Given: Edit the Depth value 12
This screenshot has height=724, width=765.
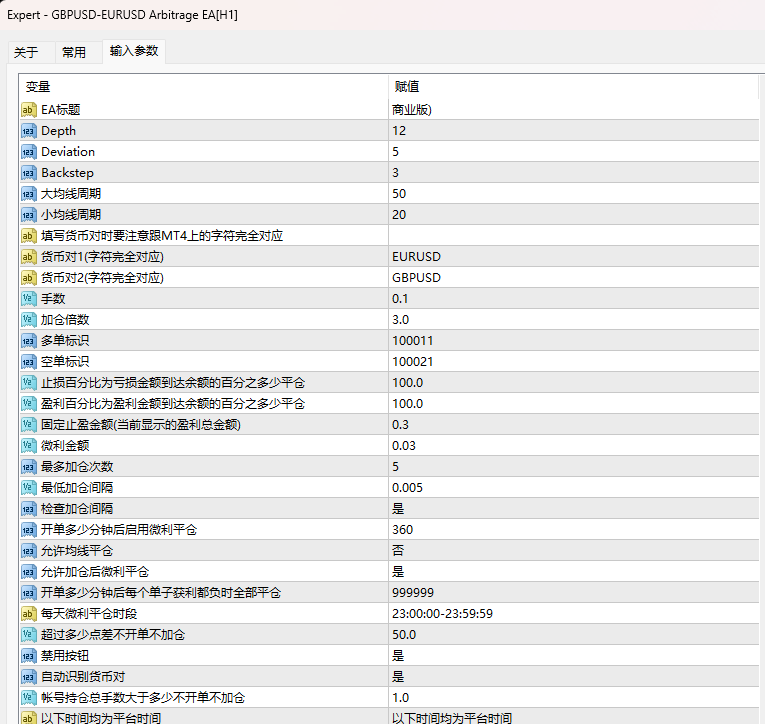Looking at the screenshot, I should [574, 131].
